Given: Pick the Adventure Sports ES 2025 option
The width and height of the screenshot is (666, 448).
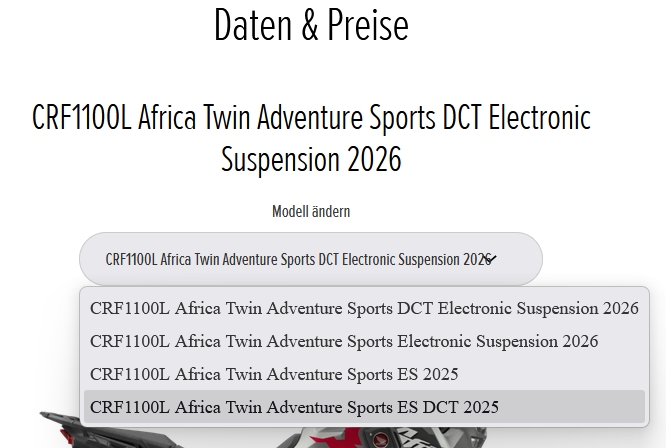Looking at the screenshot, I should (274, 374).
